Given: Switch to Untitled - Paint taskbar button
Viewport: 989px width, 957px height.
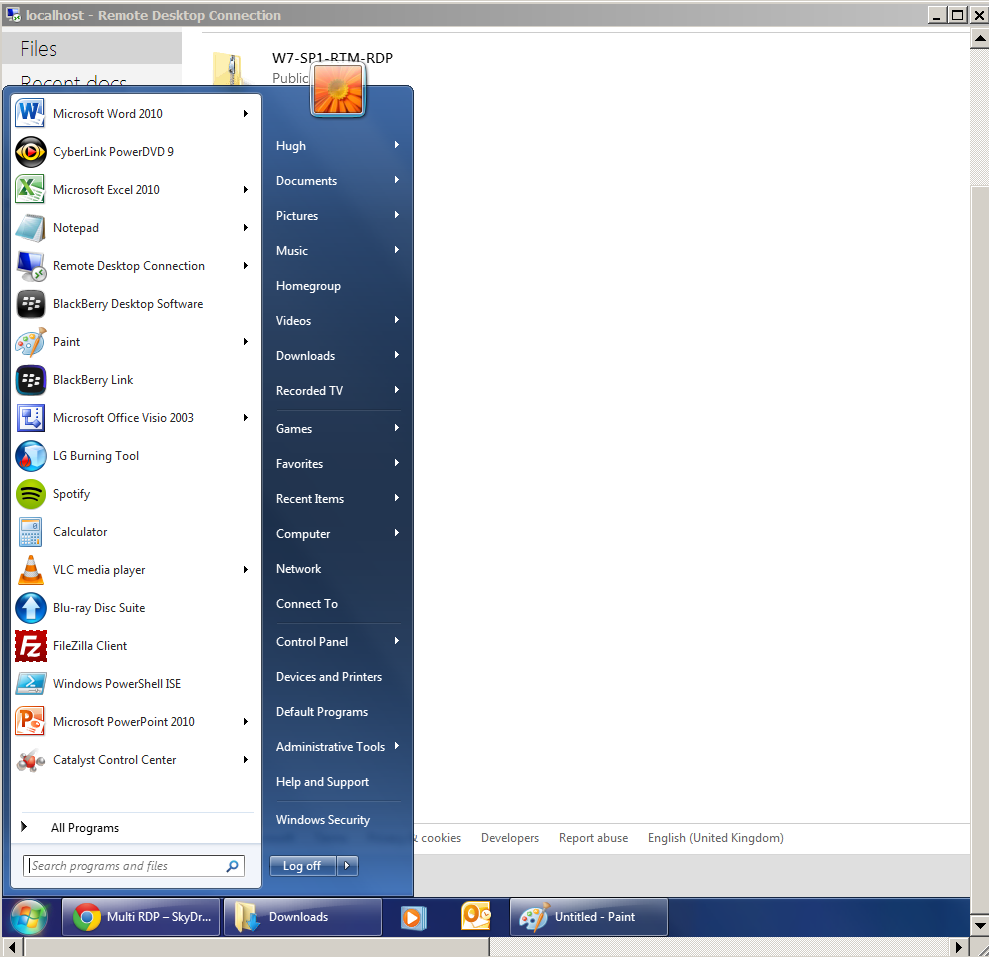Looking at the screenshot, I should [x=589, y=917].
